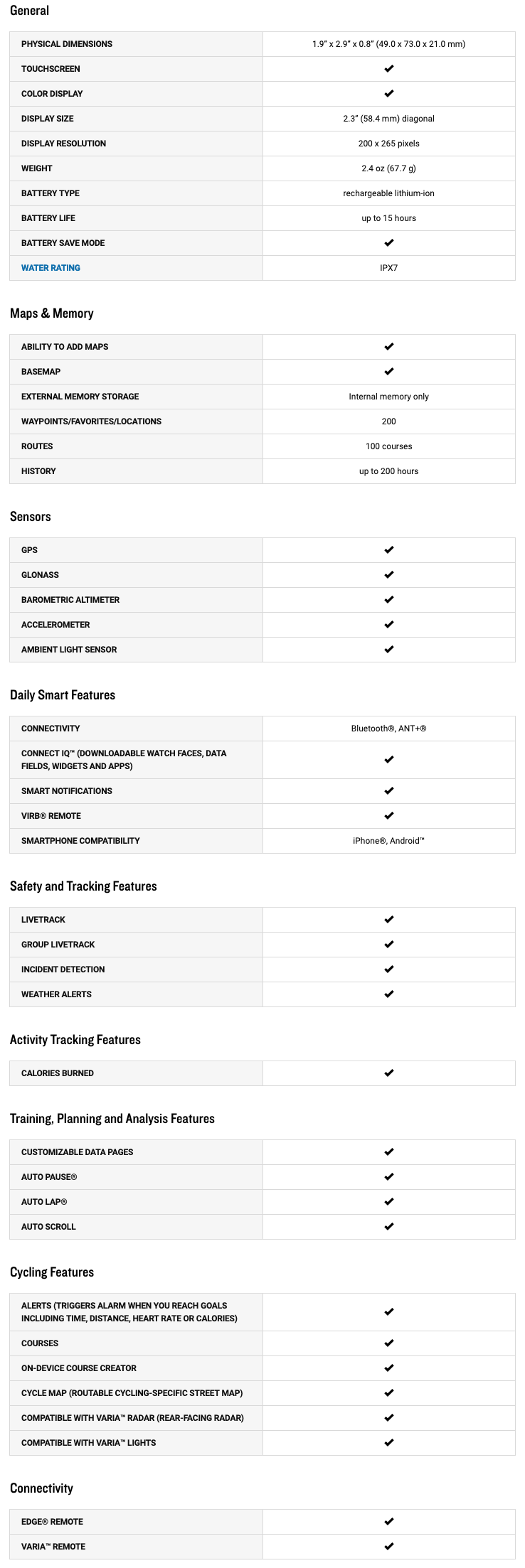525x1568 pixels.
Task: Click the Battery Save Mode checkmark
Action: tap(388, 243)
